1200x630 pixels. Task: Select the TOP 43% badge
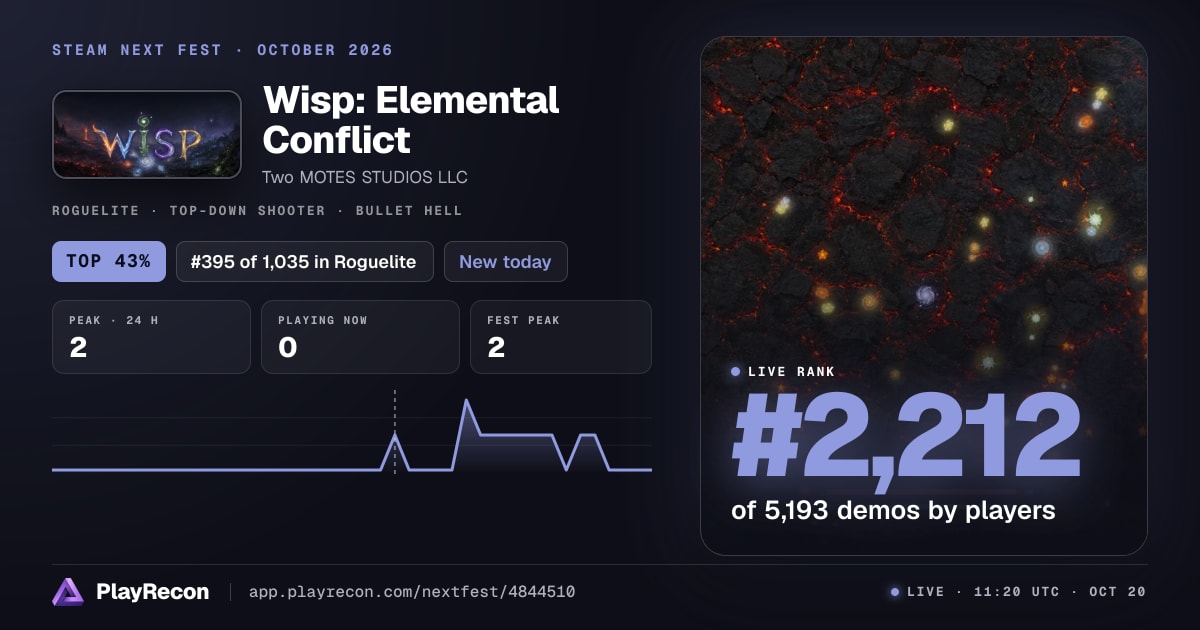pyautogui.click(x=108, y=262)
